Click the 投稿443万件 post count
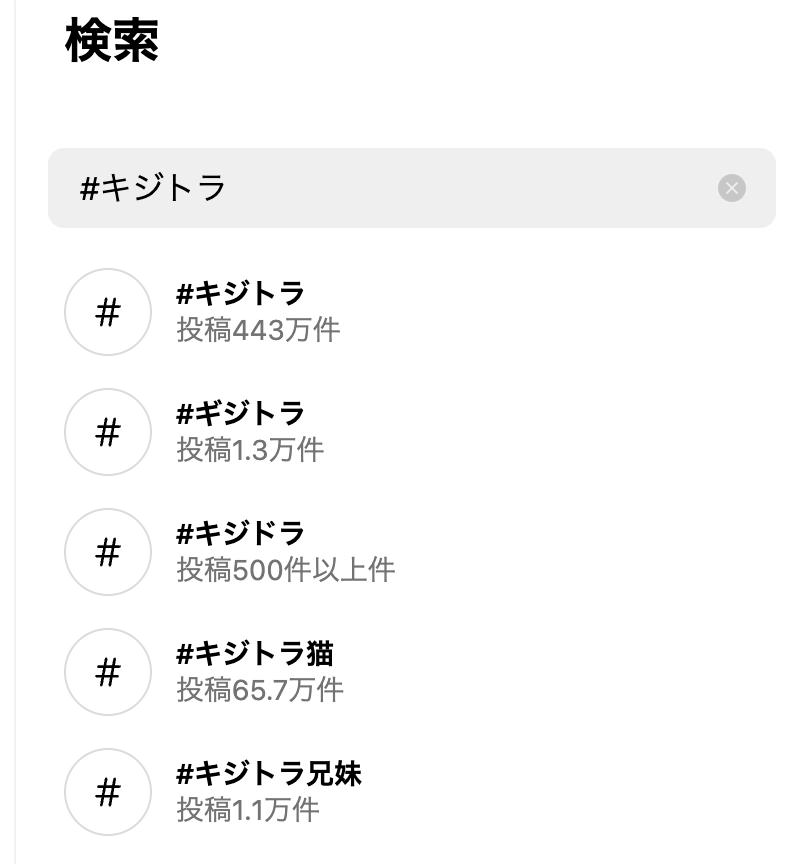 coord(258,329)
